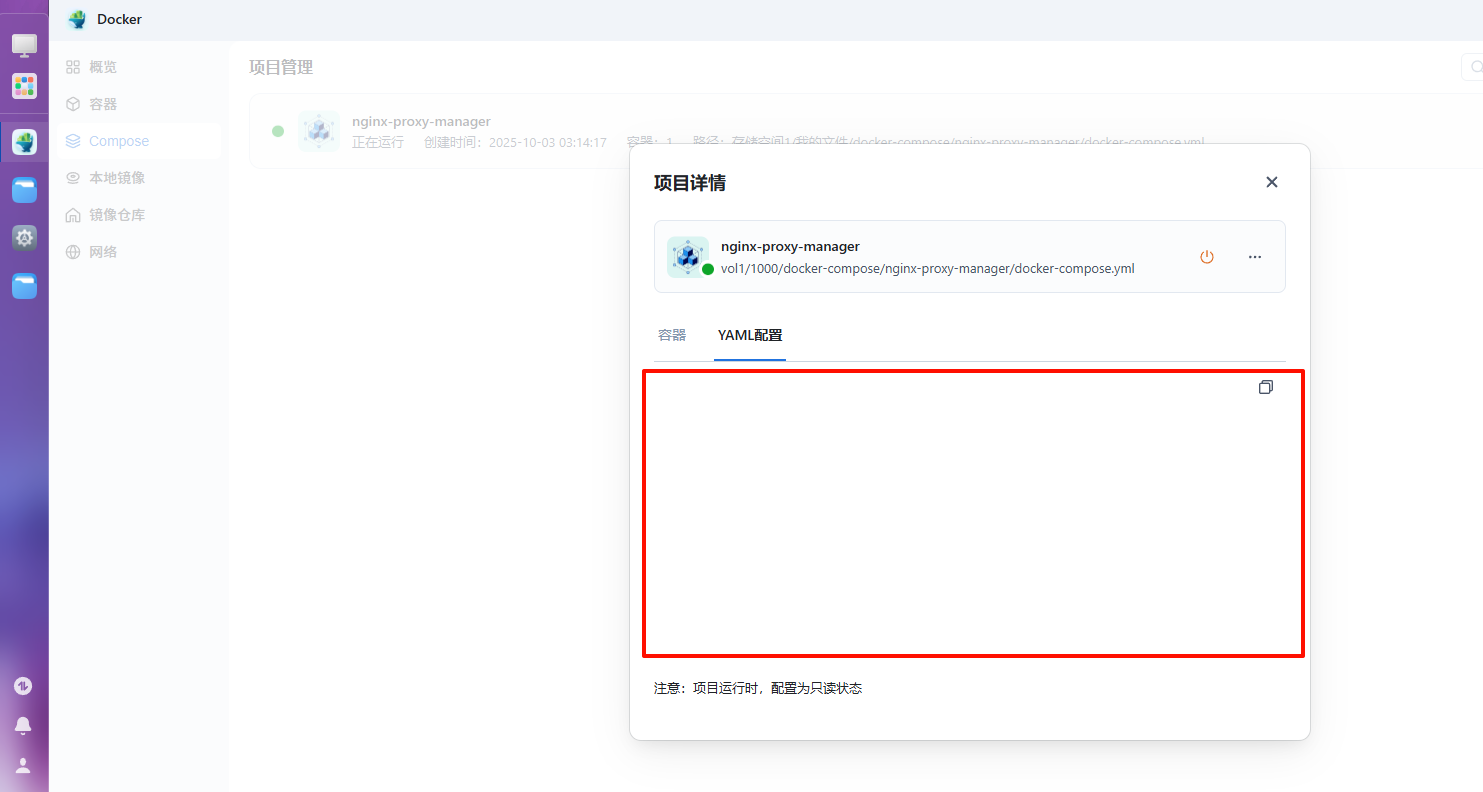This screenshot has width=1483, height=792.
Task: Open the settings gear icon in the dock
Action: tap(24, 238)
